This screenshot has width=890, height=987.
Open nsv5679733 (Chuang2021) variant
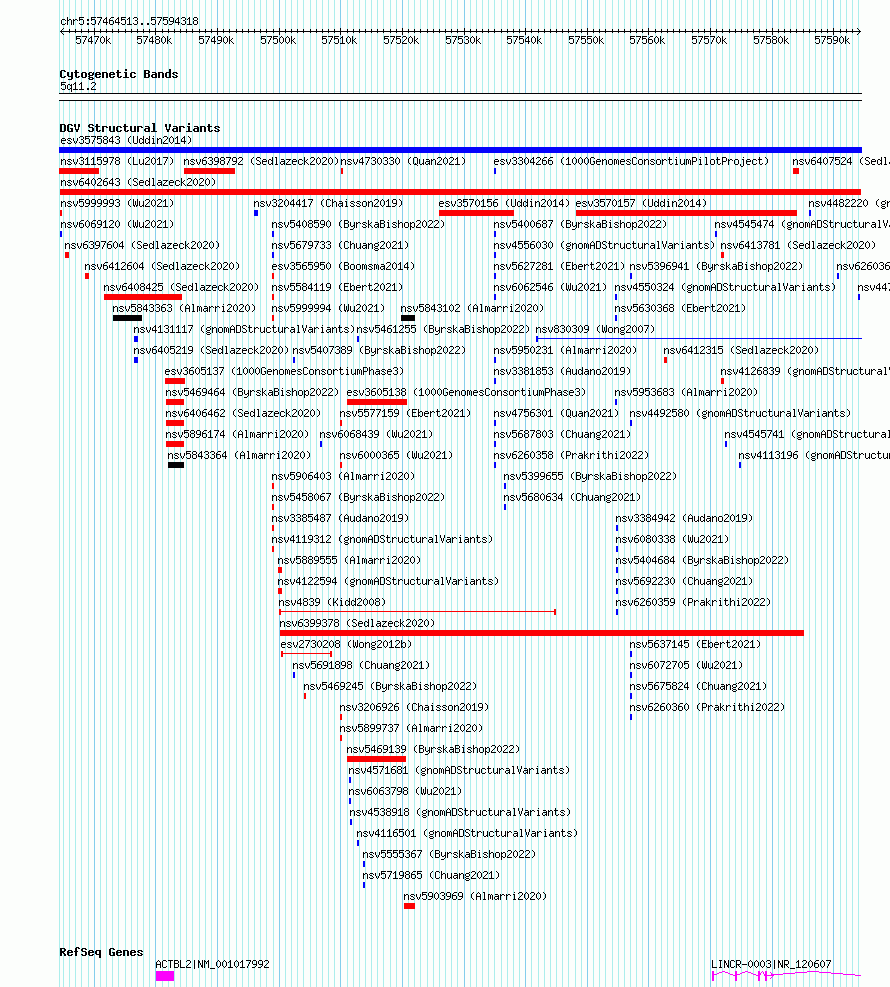340,245
